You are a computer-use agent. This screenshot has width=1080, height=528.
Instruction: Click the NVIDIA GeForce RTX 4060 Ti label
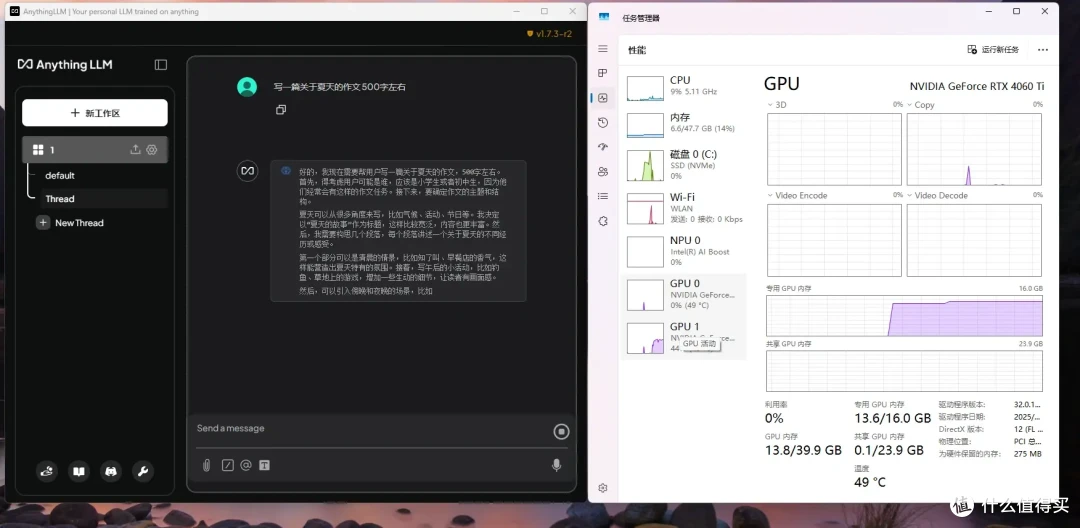pyautogui.click(x=977, y=86)
